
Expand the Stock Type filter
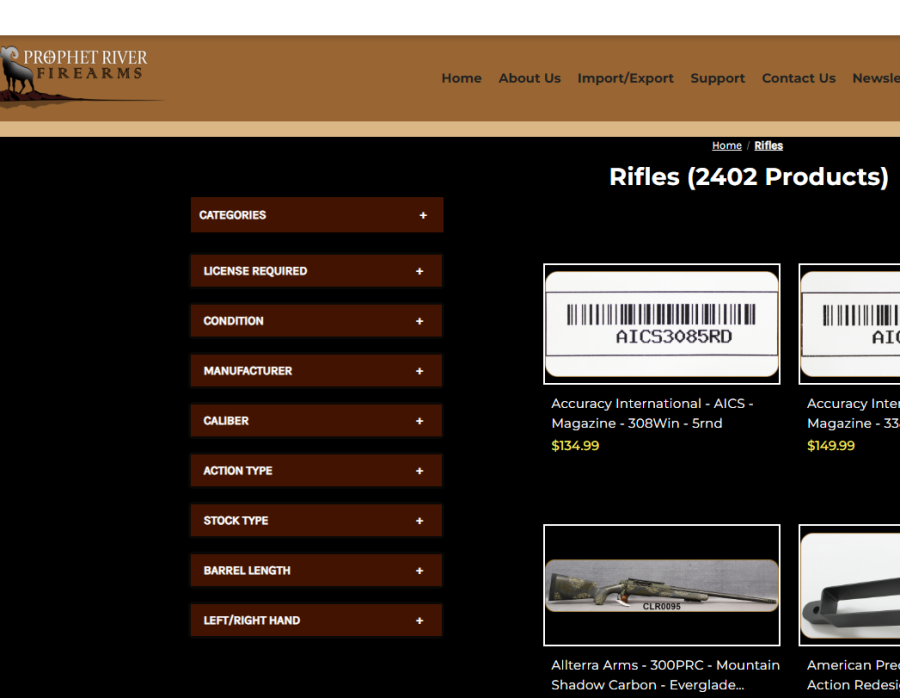[x=316, y=521]
